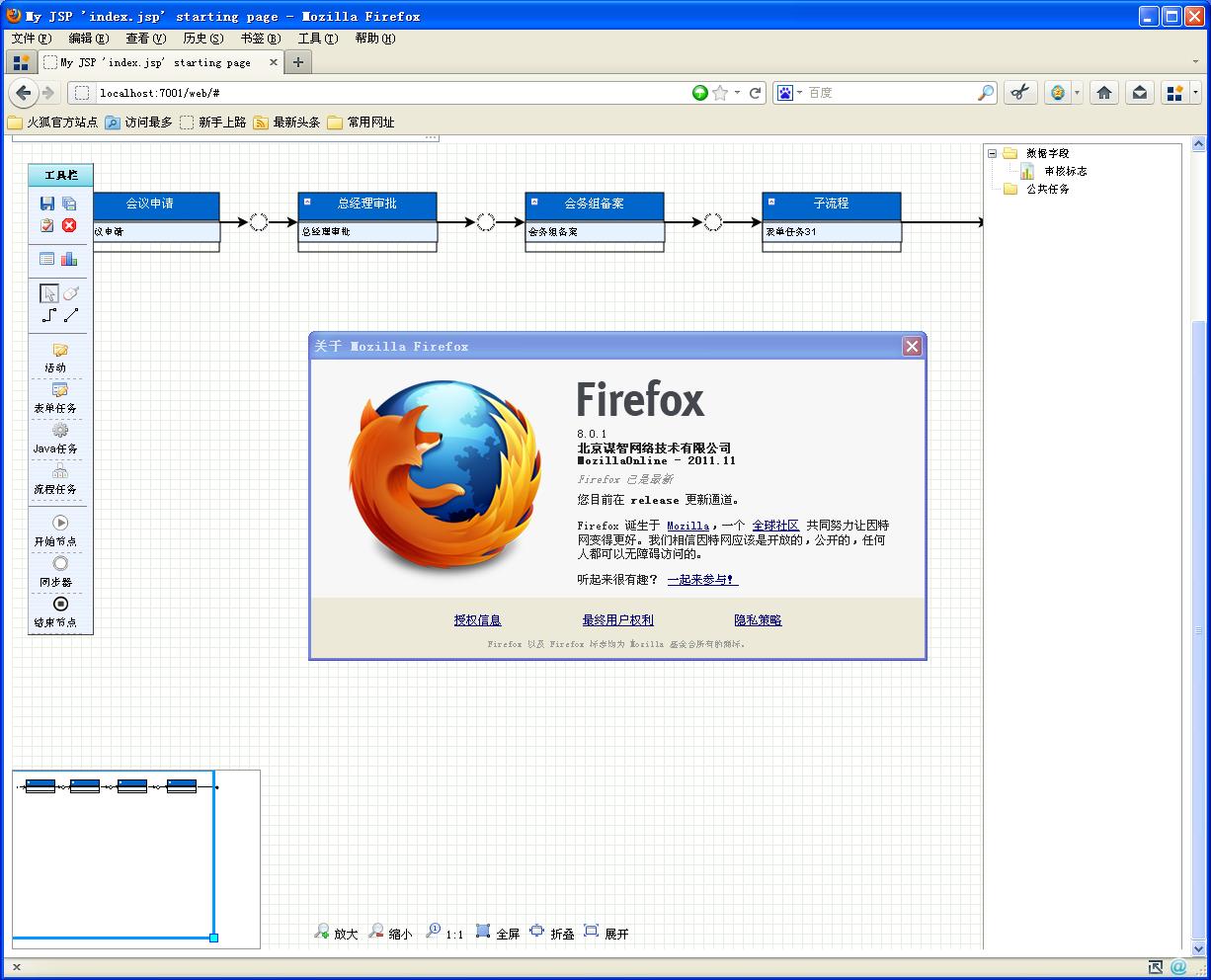Reset zoom with the 1:1 control
The image size is (1211, 980).
click(x=444, y=932)
